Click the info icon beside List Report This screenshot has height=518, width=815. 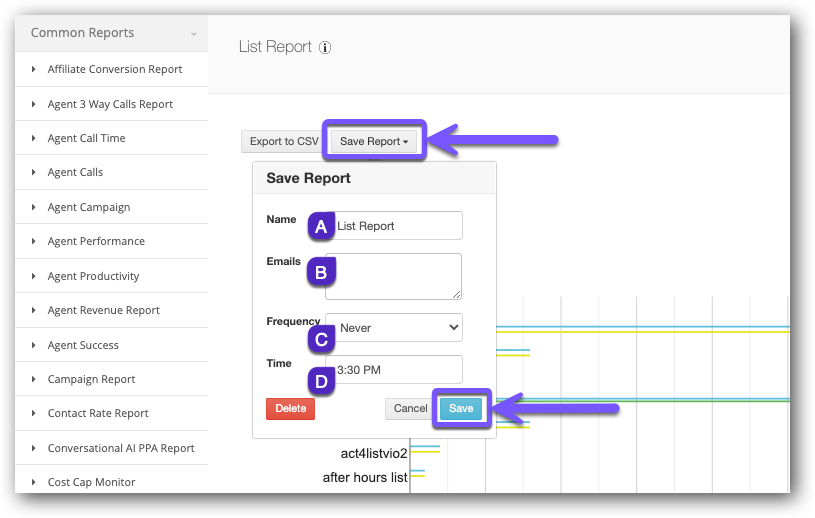pyautogui.click(x=325, y=47)
